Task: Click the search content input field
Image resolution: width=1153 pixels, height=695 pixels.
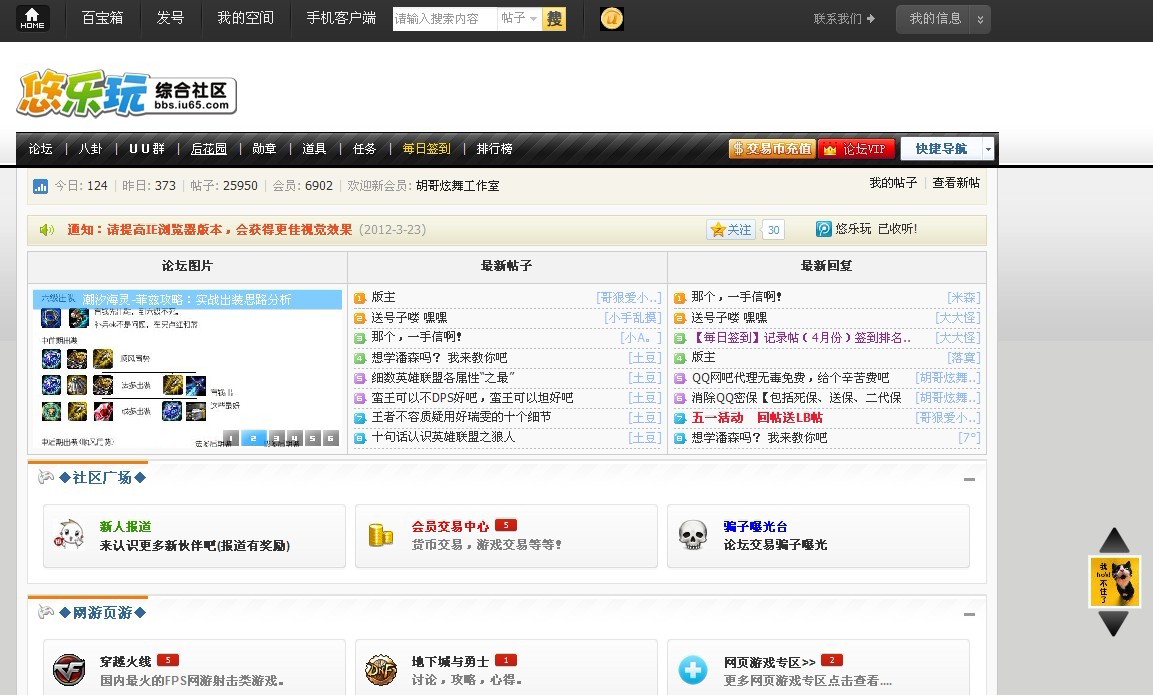Action: click(x=444, y=18)
